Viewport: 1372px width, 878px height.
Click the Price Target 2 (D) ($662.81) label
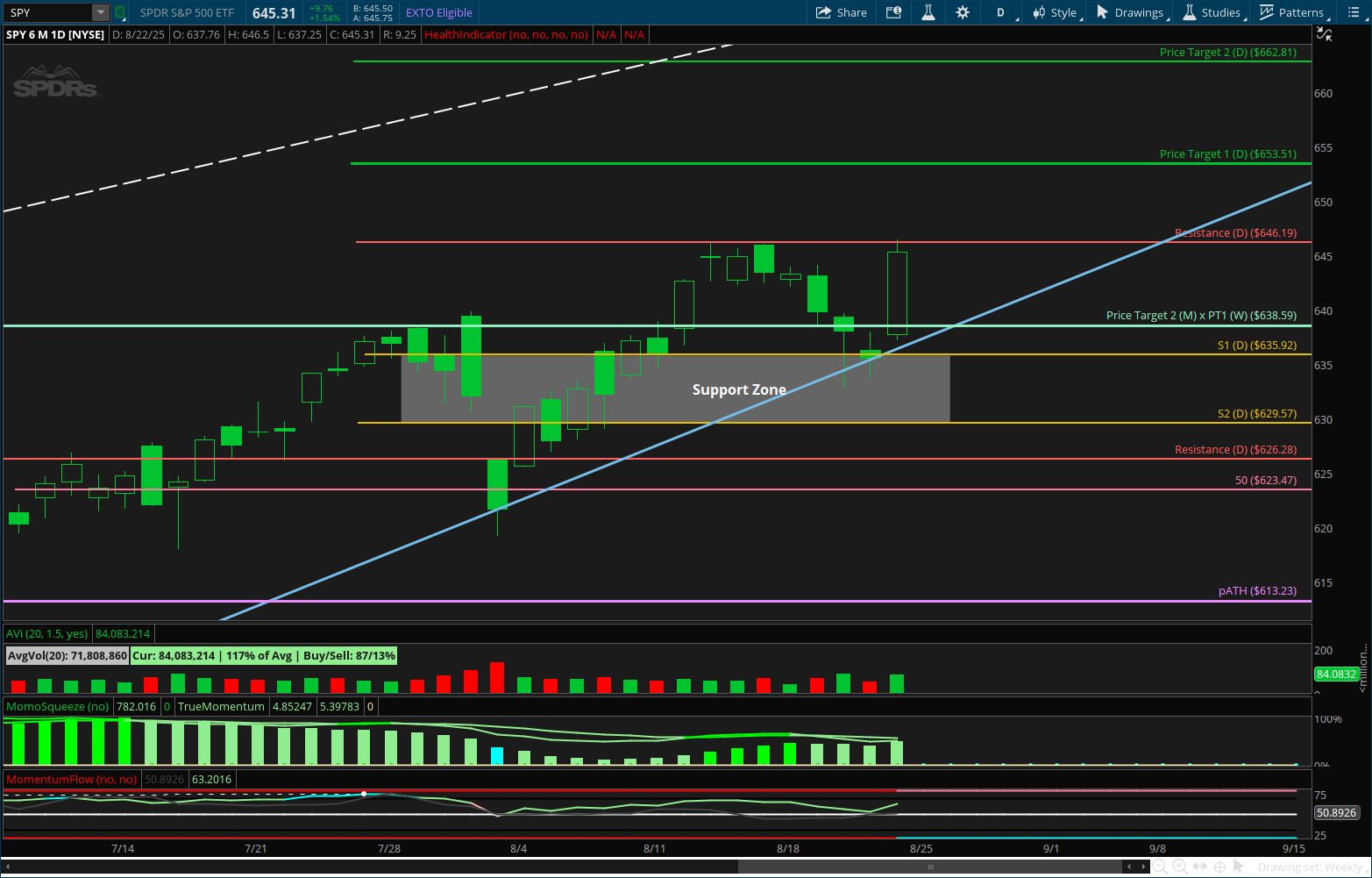1227,53
